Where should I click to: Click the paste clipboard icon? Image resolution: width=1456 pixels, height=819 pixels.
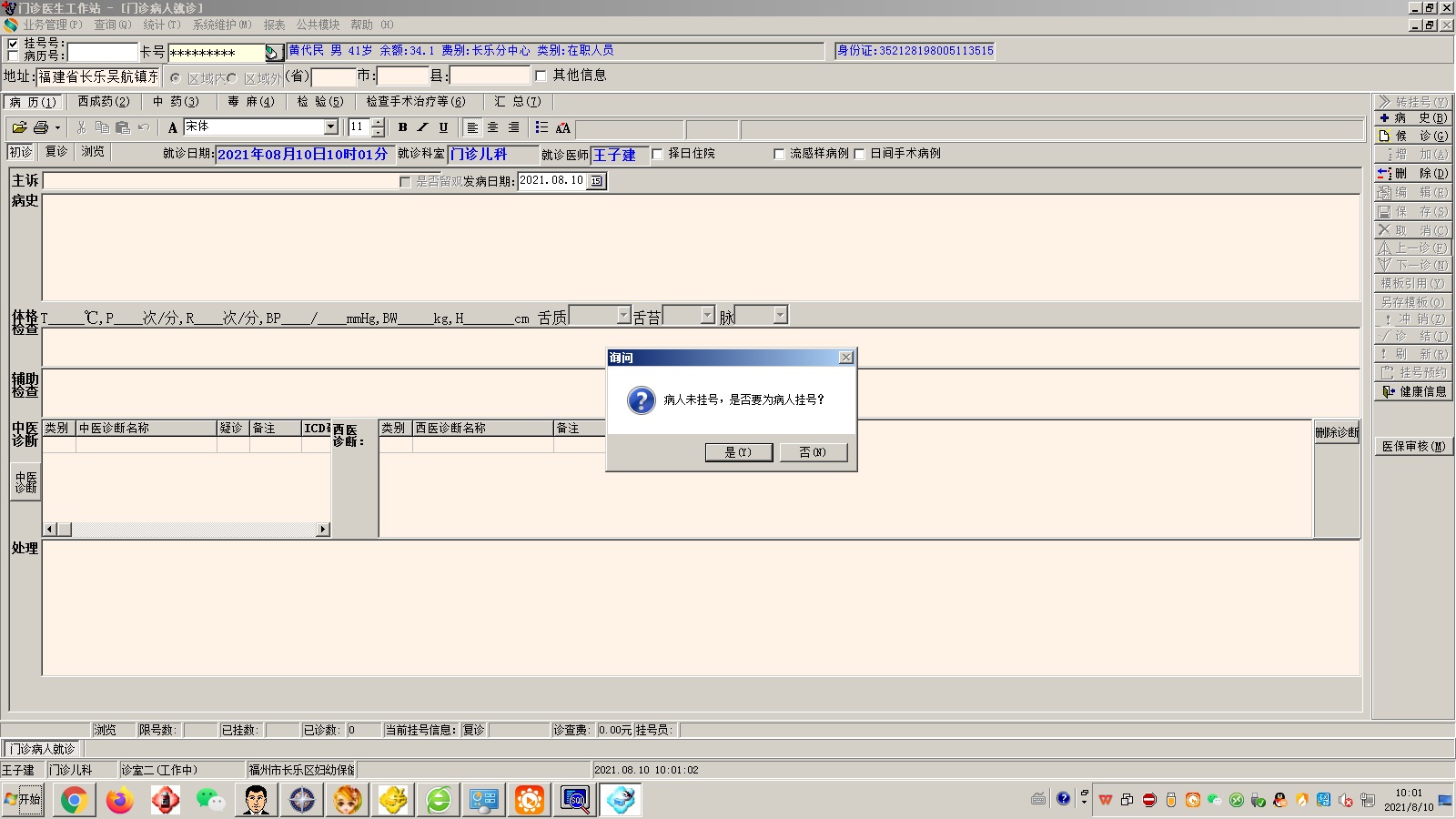[x=123, y=127]
